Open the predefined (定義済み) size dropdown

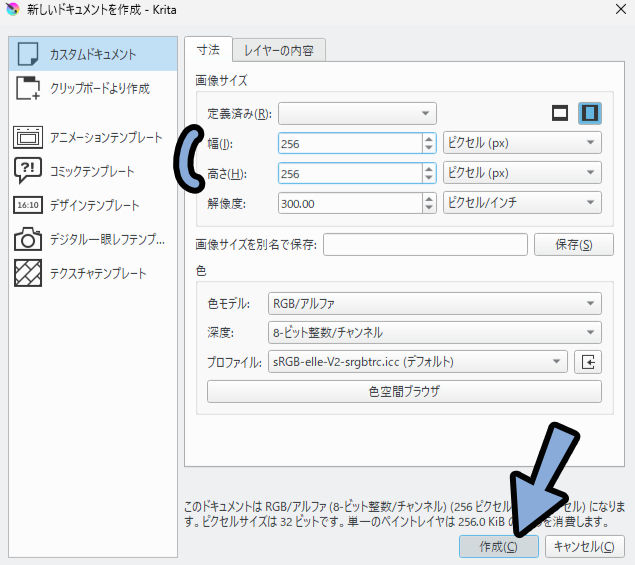pos(357,113)
